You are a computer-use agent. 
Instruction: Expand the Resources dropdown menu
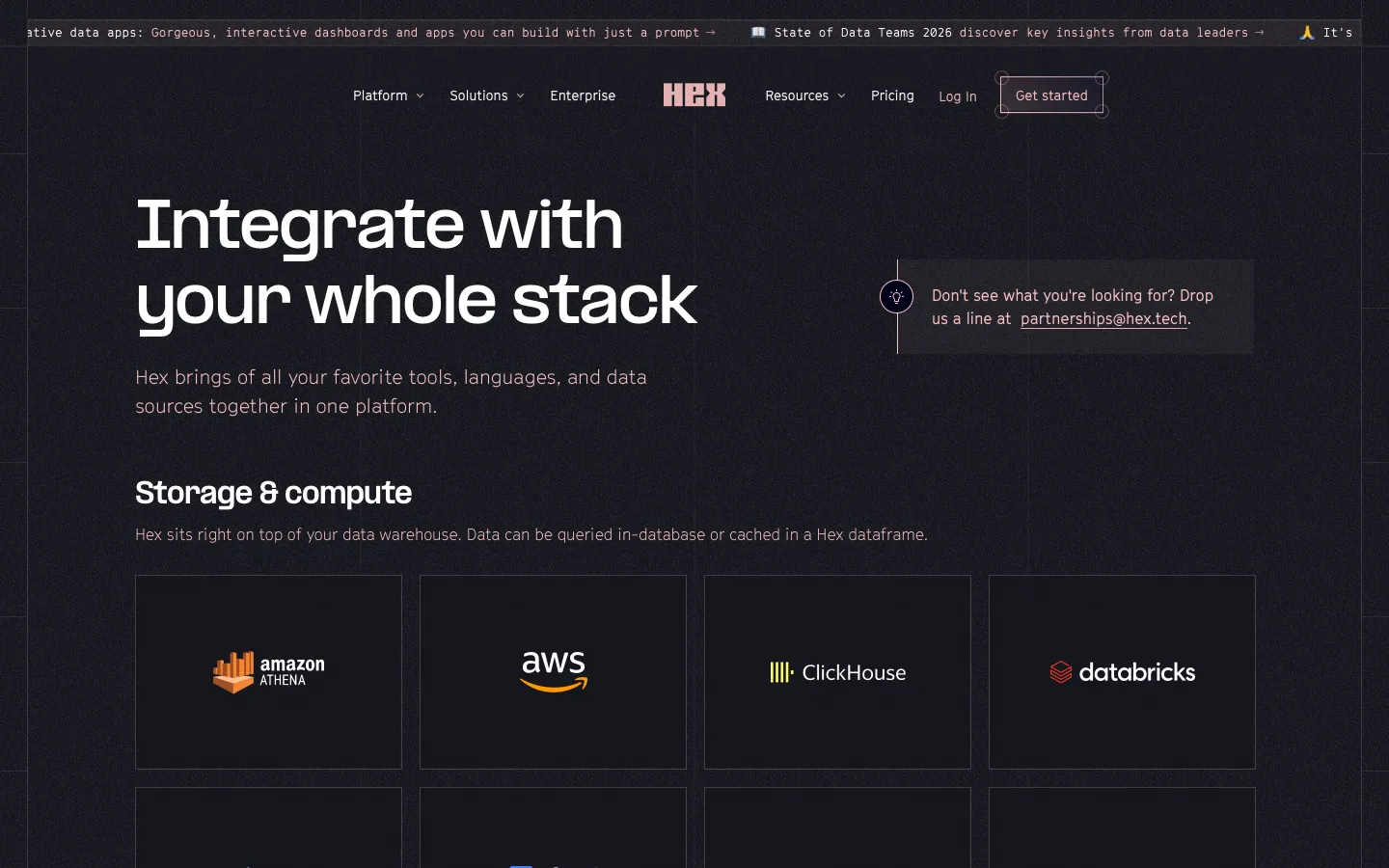click(x=805, y=95)
